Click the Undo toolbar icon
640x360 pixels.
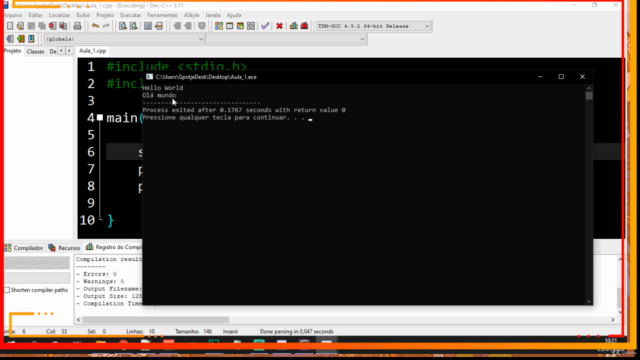click(95, 26)
